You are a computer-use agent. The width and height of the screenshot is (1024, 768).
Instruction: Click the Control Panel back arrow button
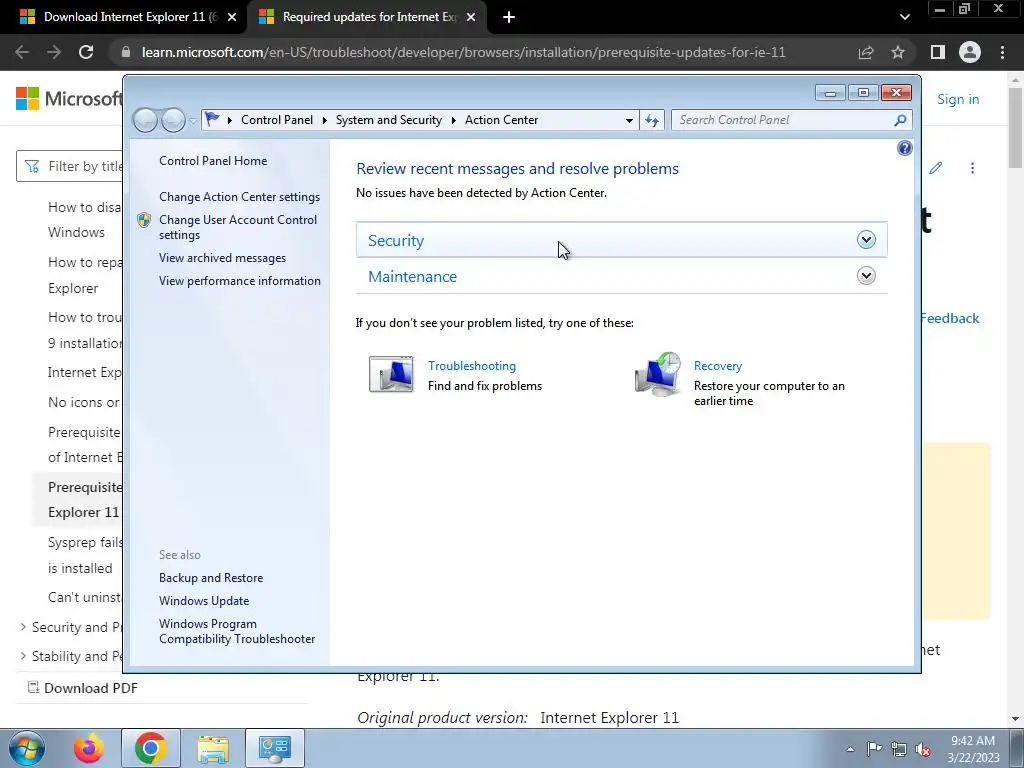pos(145,120)
